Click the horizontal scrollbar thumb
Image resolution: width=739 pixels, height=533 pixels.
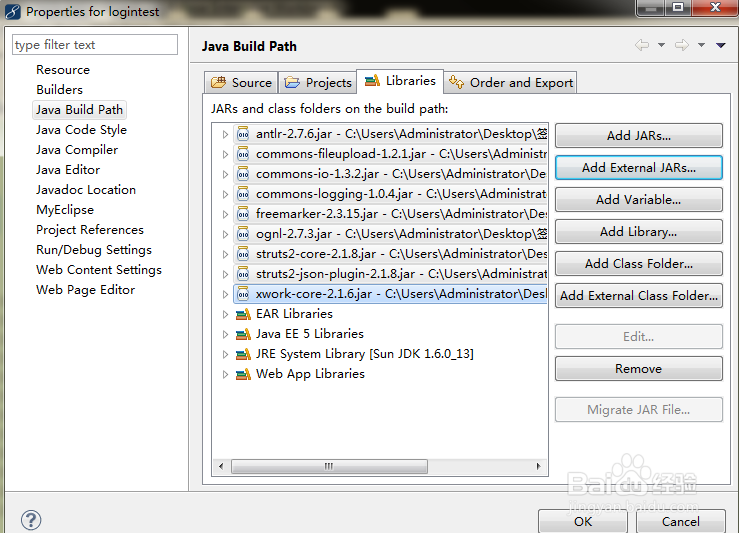pyautogui.click(x=329, y=467)
